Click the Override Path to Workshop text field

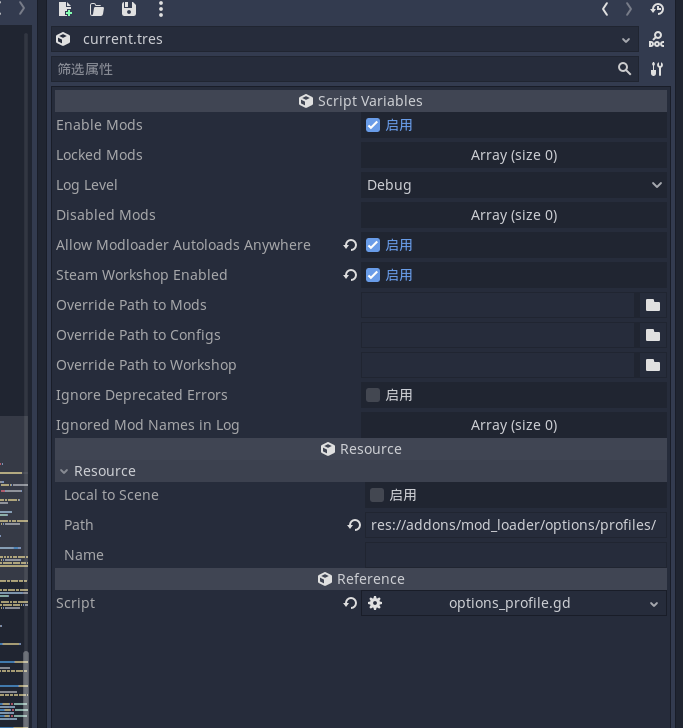497,365
